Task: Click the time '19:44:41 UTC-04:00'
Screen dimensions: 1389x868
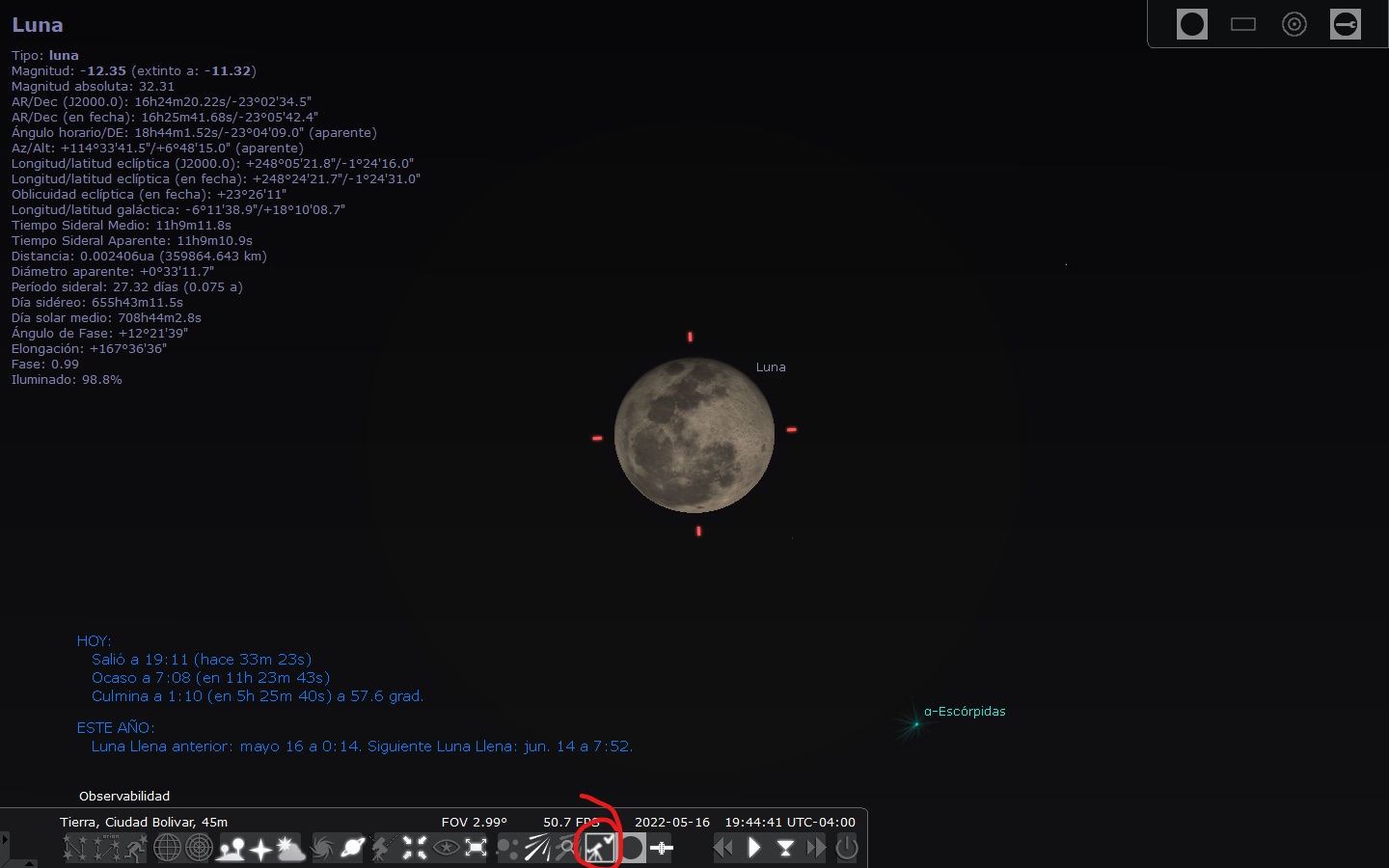Action: tap(790, 822)
